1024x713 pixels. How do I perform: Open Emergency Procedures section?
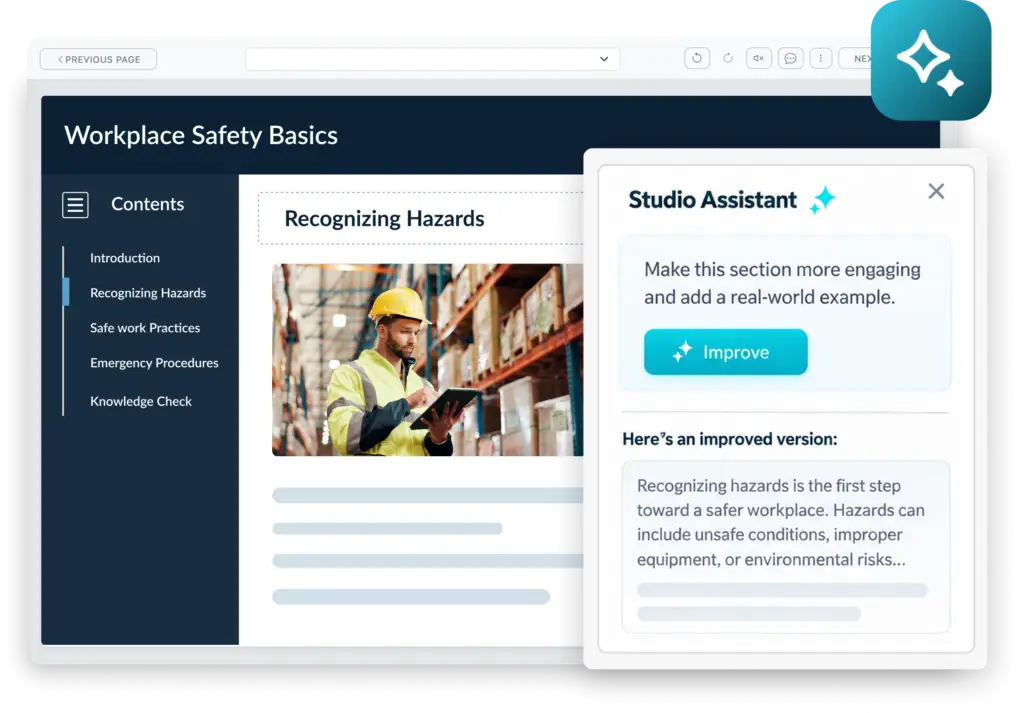(154, 363)
